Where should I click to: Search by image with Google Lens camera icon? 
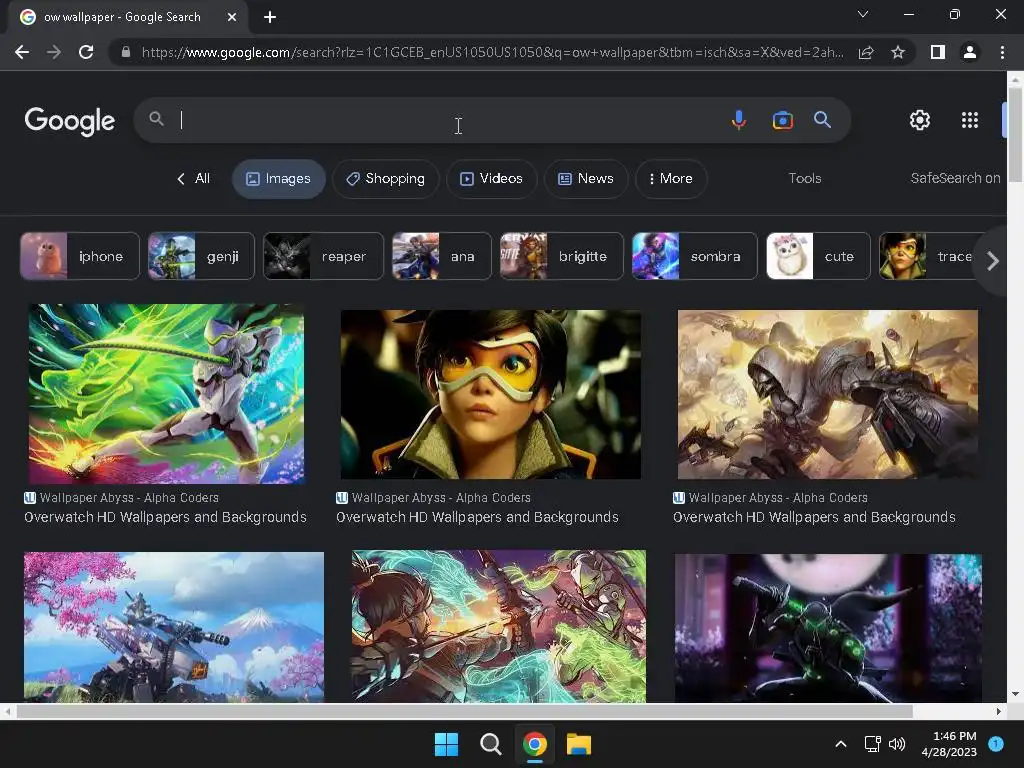click(782, 120)
